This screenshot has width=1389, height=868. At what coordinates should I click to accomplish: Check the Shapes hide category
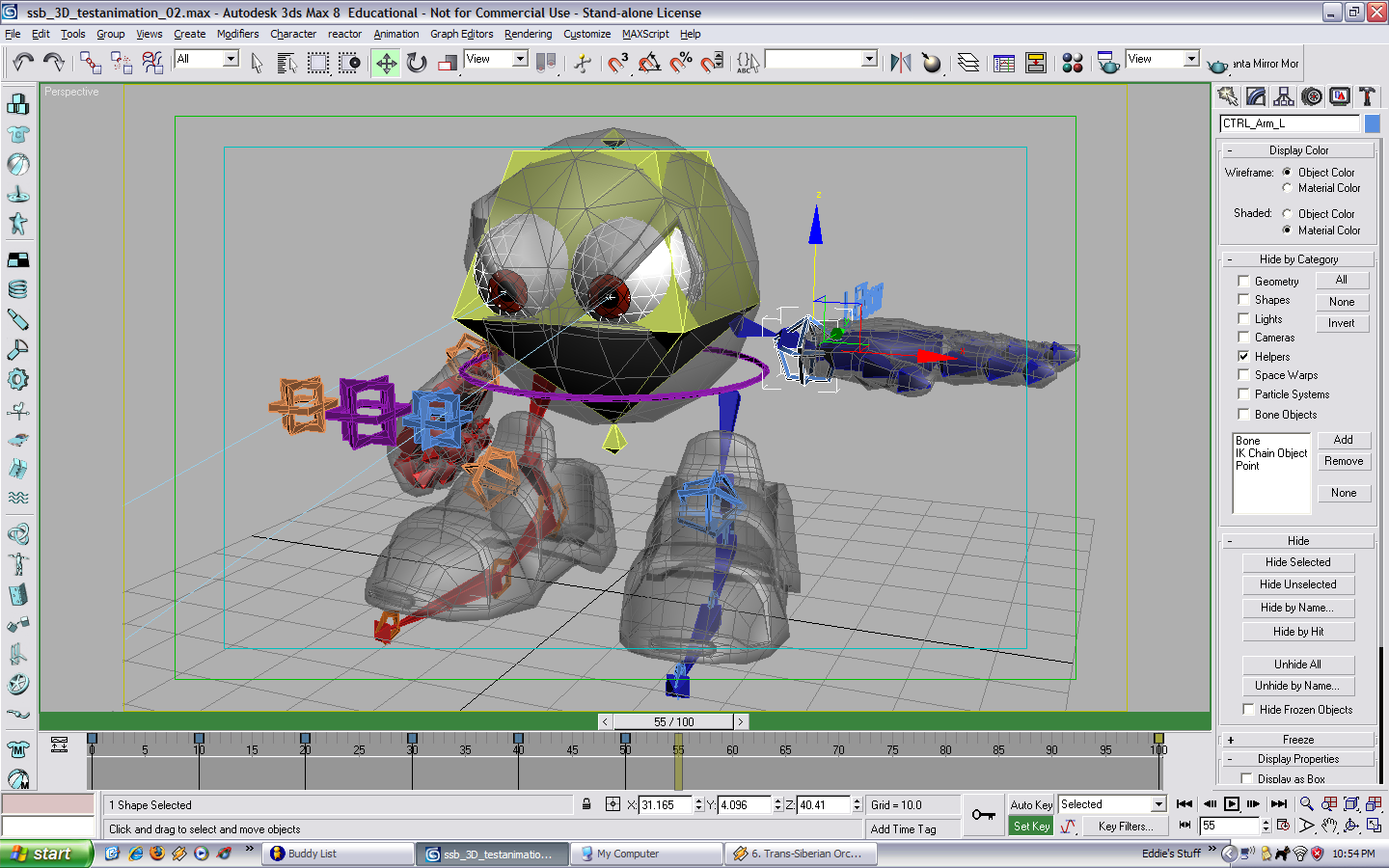[x=1243, y=300]
